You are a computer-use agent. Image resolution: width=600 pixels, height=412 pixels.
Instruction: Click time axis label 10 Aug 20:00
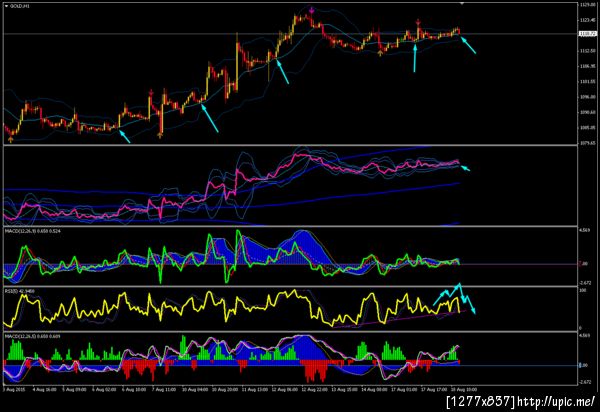224,389
